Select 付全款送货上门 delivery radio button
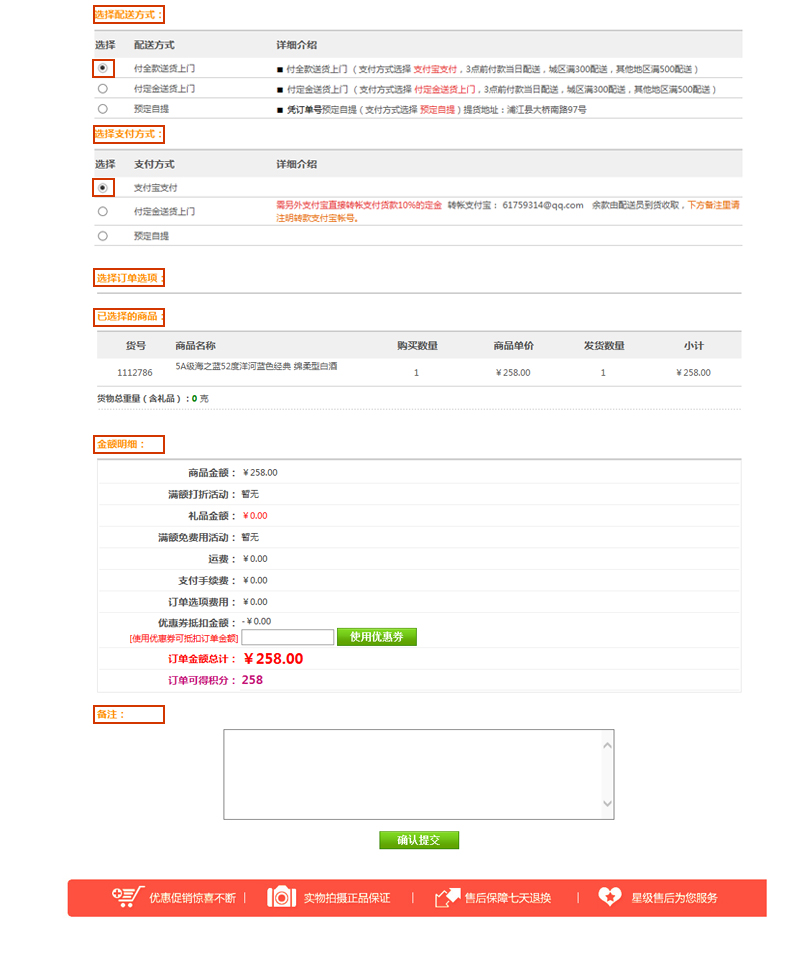 pos(102,68)
